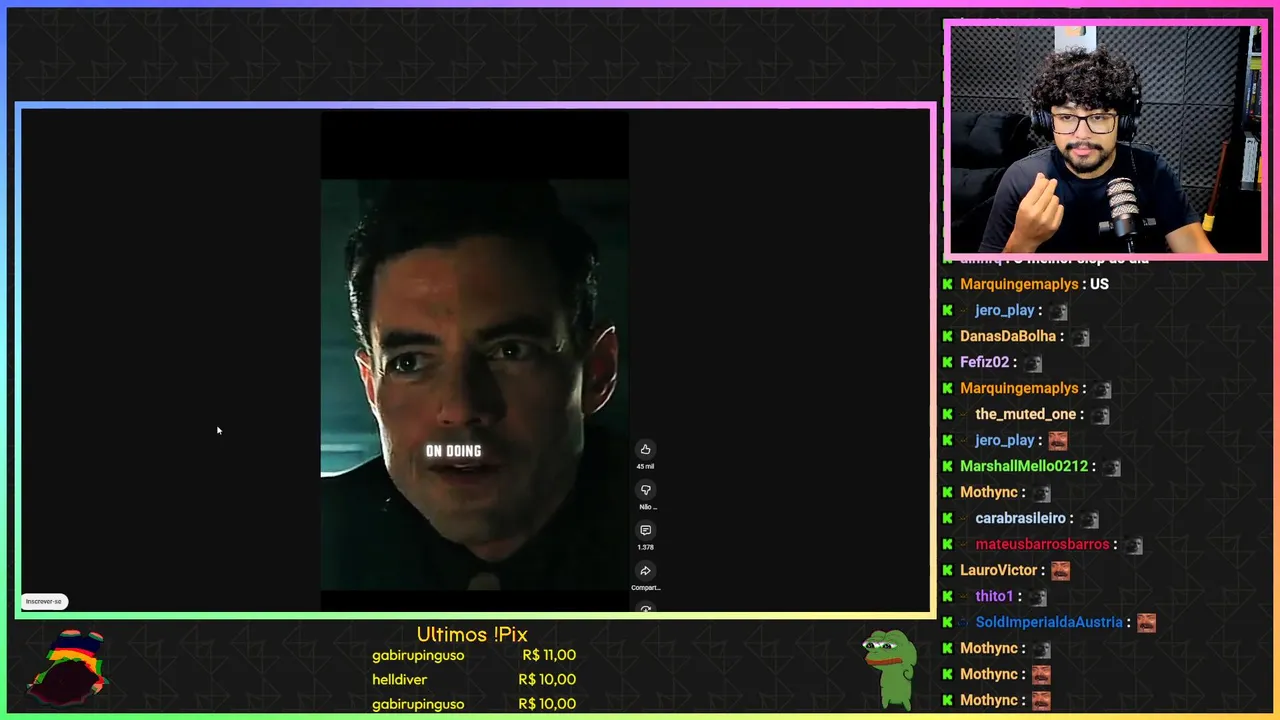Click the emote in the_muted_one's message
1280x720 pixels.
coord(1100,415)
